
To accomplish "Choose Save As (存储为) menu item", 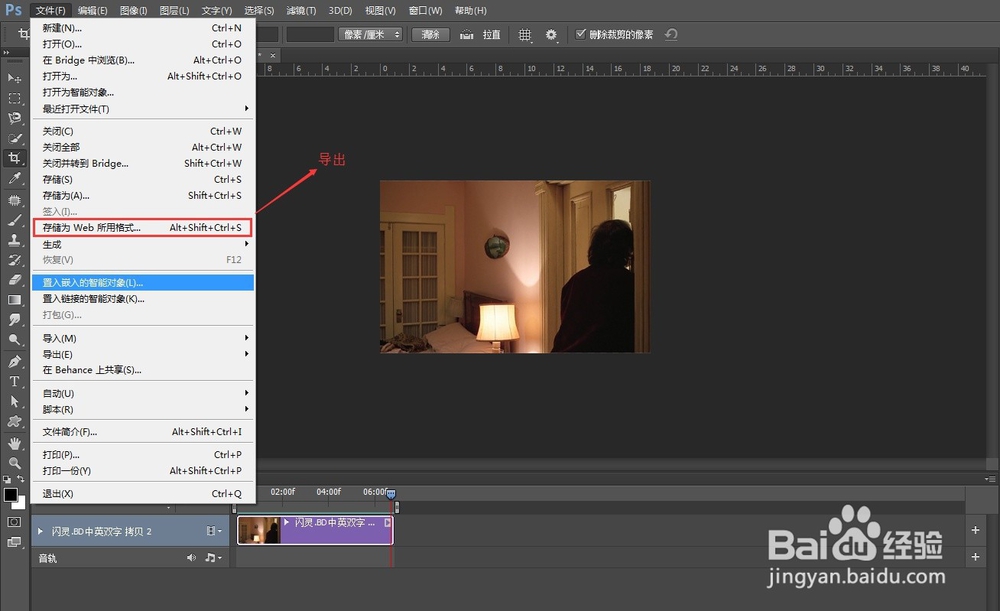I will pyautogui.click(x=142, y=195).
